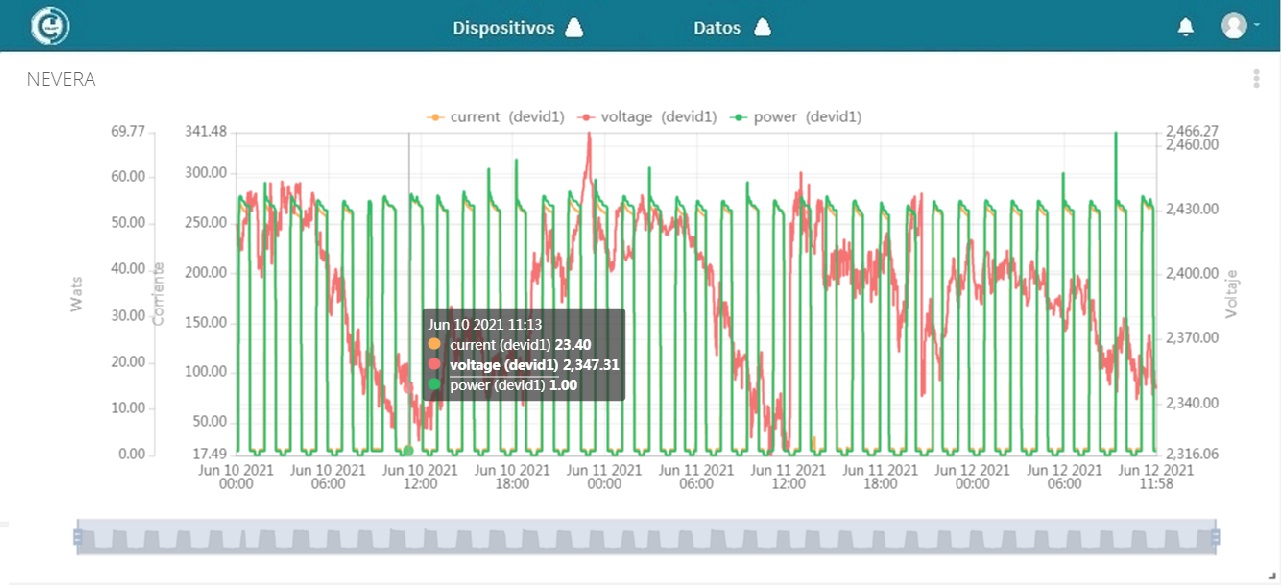Image resolution: width=1281 pixels, height=585 pixels.
Task: Click the bell icon beside Dispositivos
Action: (574, 27)
